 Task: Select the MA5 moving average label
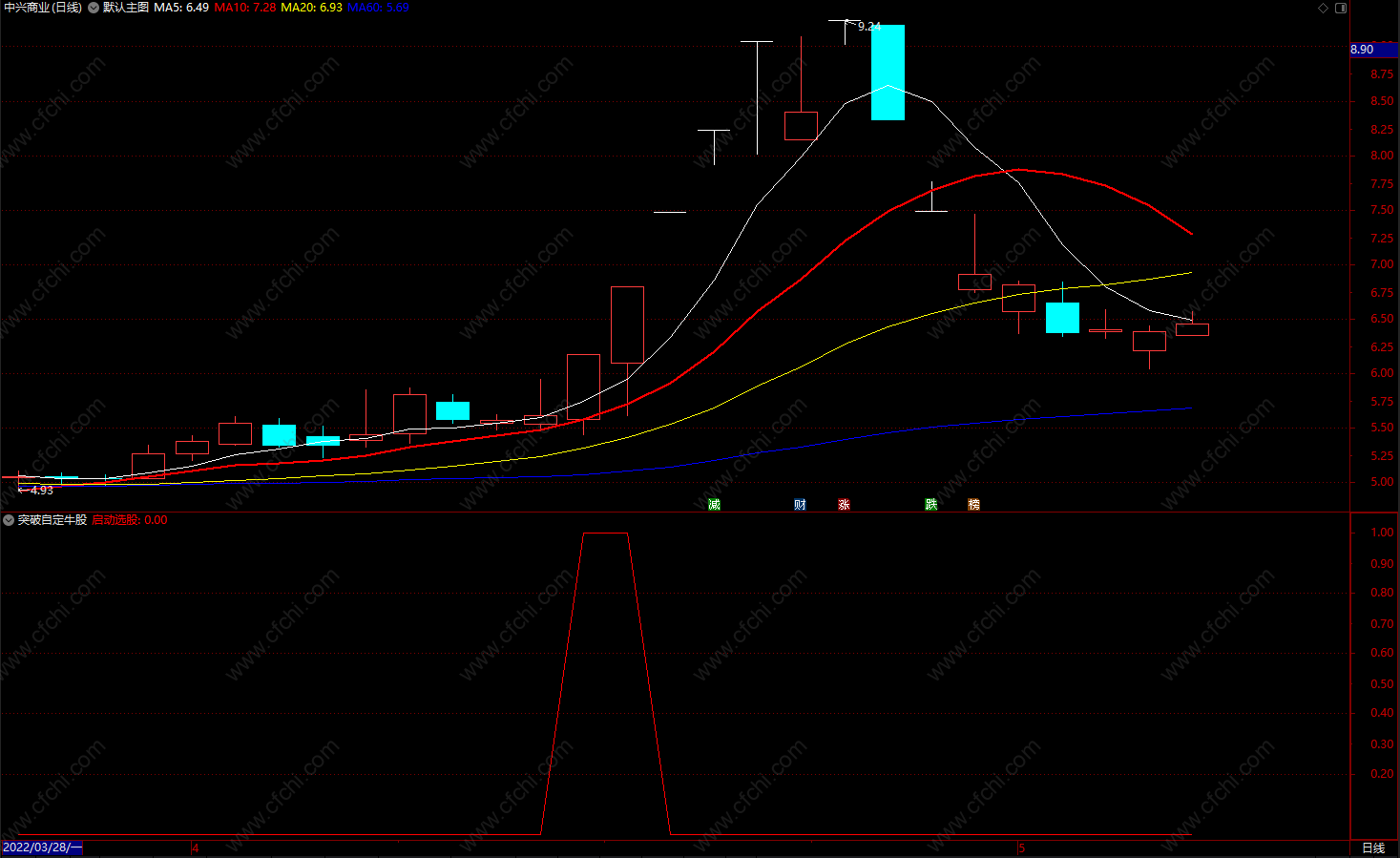click(181, 8)
